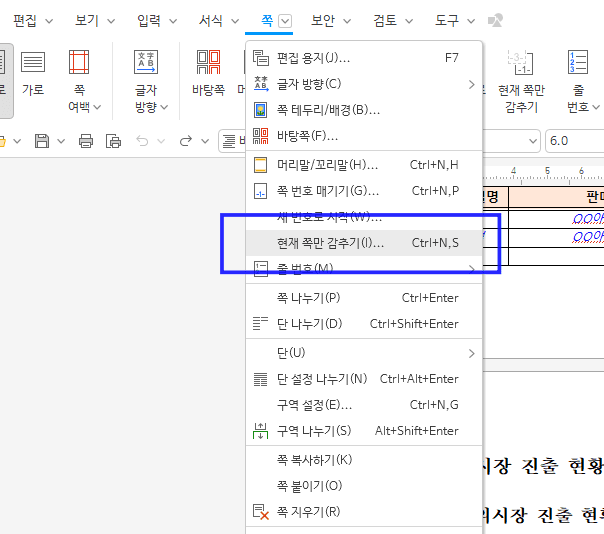Expand the save icon dropdown arrow
The image size is (604, 534).
(x=61, y=141)
